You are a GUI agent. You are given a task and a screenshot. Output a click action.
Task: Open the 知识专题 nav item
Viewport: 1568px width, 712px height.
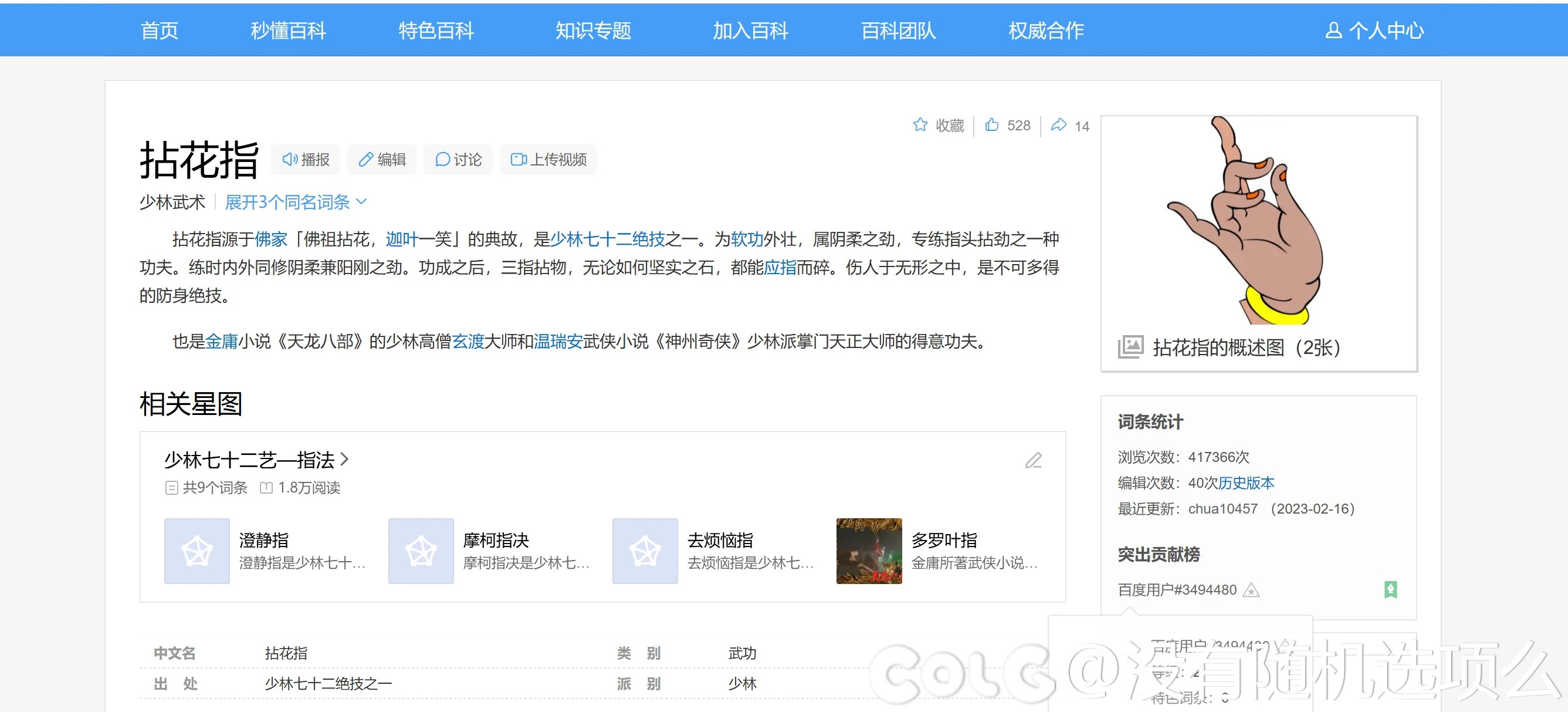point(594,31)
